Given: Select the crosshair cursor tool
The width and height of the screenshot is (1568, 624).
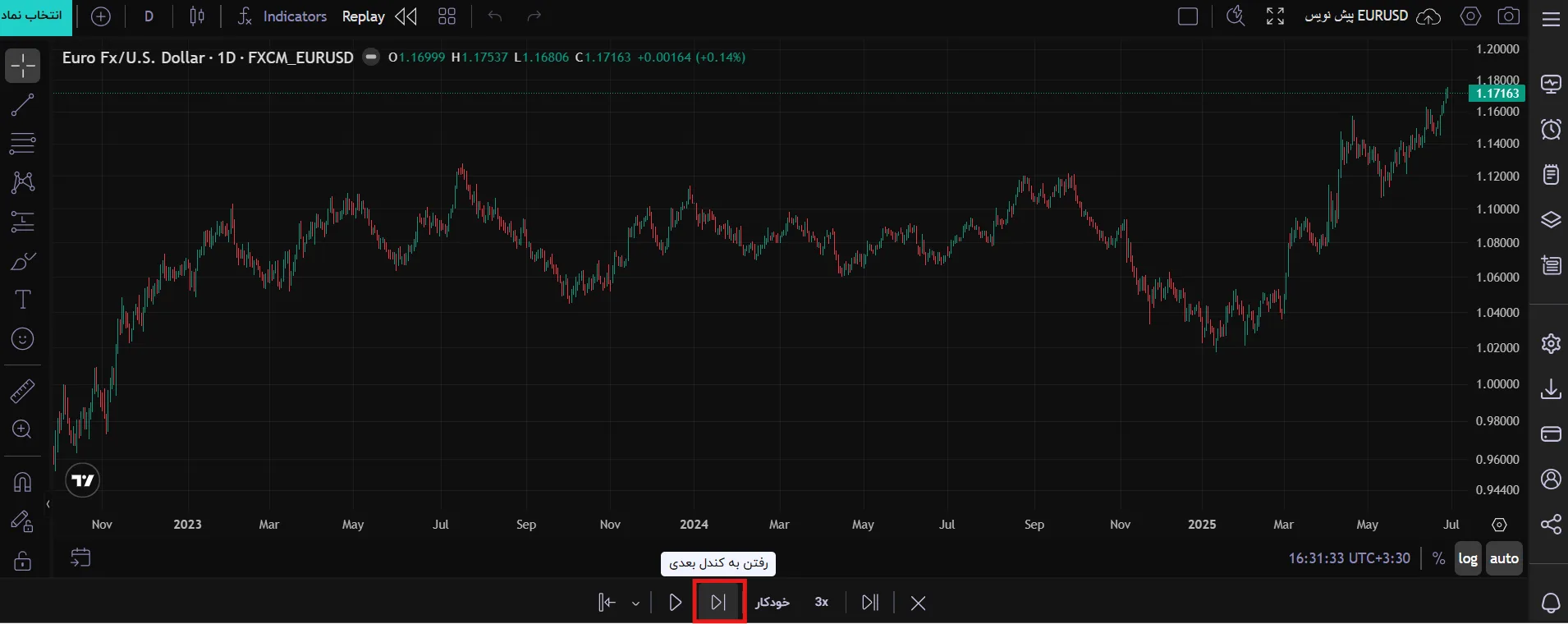Looking at the screenshot, I should pyautogui.click(x=22, y=67).
